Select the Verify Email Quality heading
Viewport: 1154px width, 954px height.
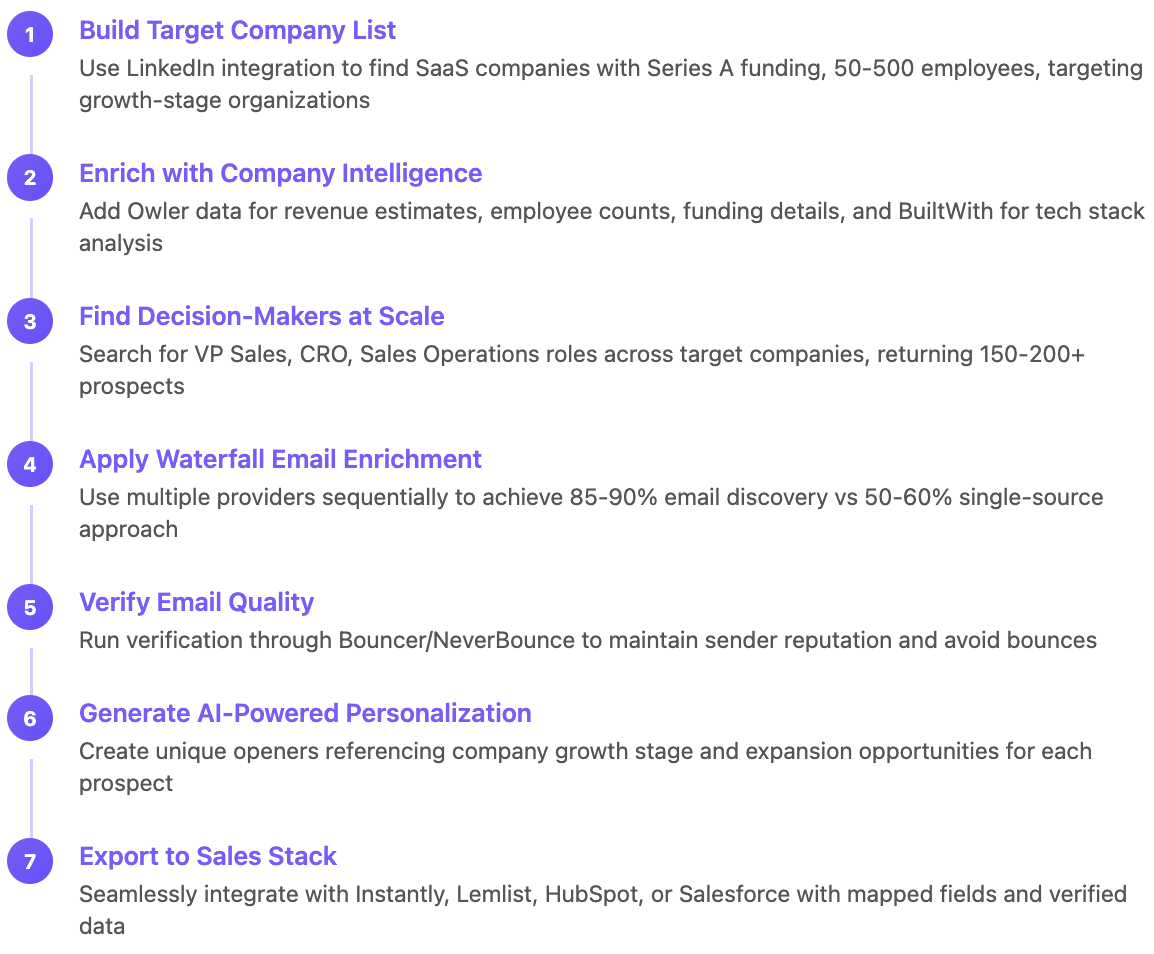[x=197, y=602]
